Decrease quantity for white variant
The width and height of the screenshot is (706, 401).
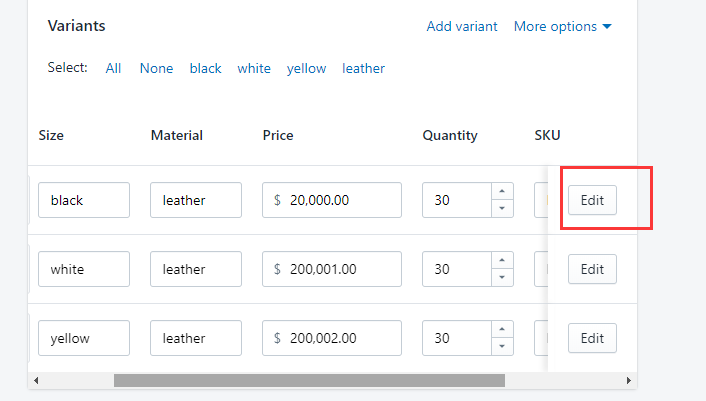click(500, 277)
